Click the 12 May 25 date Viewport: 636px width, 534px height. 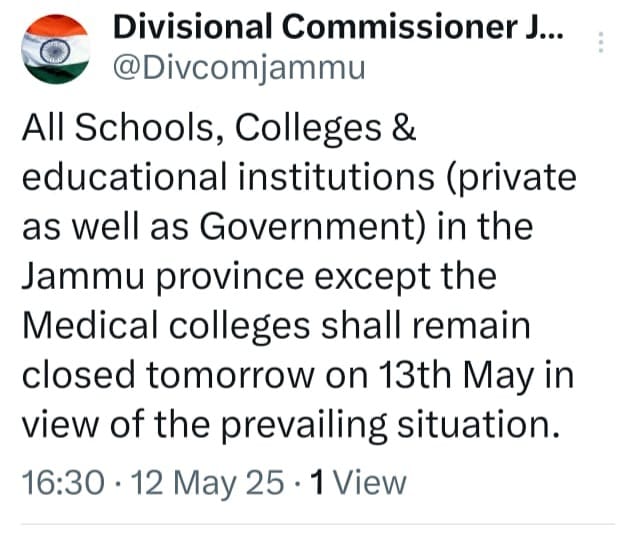coord(200,483)
